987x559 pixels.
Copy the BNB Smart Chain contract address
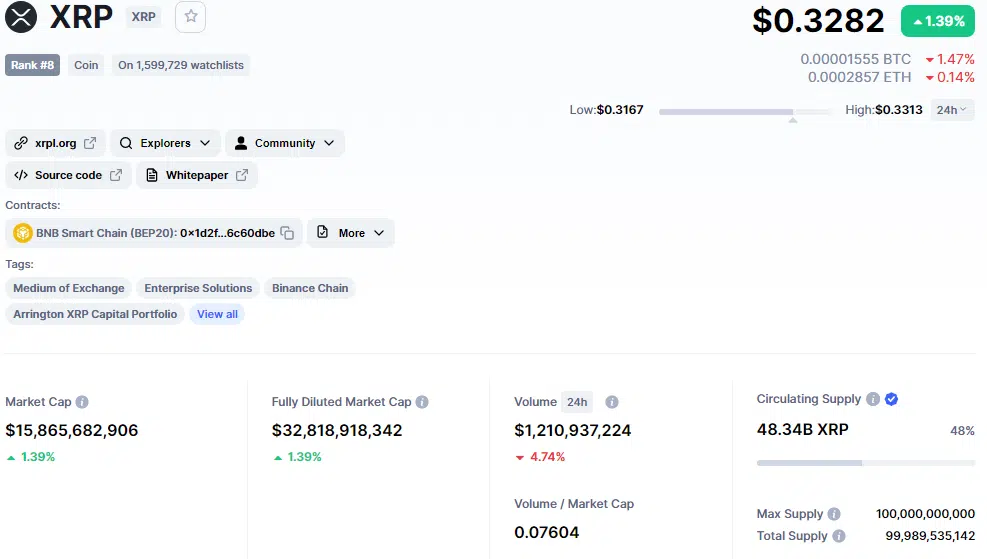(x=287, y=233)
